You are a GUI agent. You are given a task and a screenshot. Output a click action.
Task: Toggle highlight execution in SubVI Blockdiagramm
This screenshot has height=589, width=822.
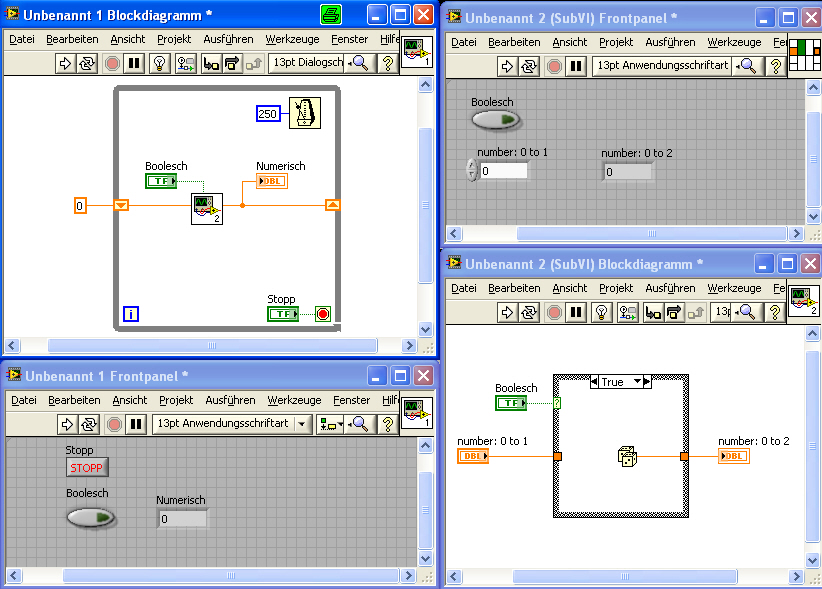point(601,313)
